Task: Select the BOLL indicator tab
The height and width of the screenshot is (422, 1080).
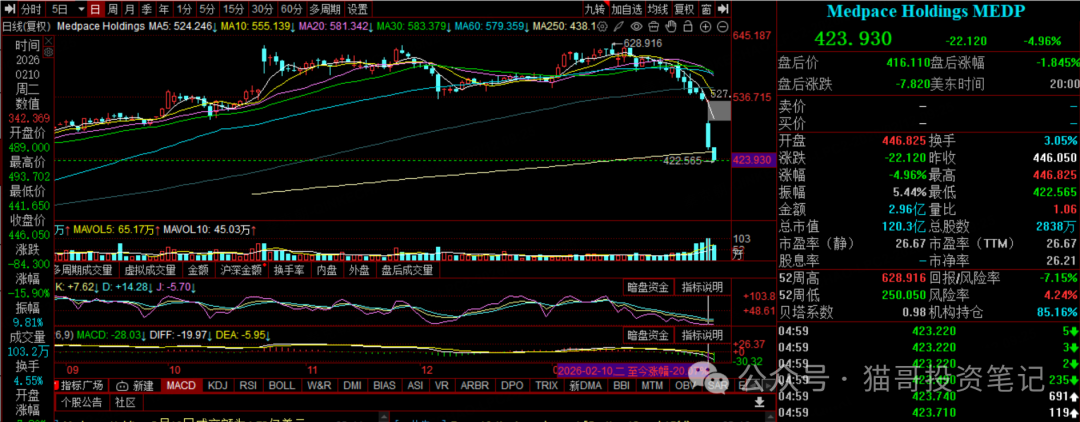Action: [x=281, y=385]
